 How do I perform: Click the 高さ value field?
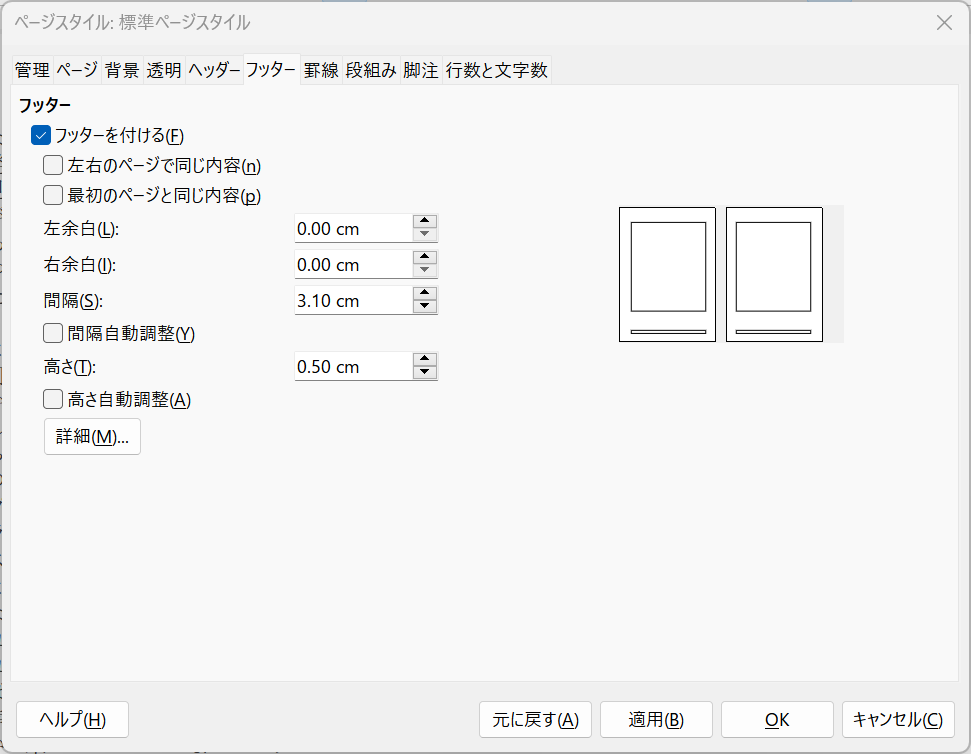353,366
